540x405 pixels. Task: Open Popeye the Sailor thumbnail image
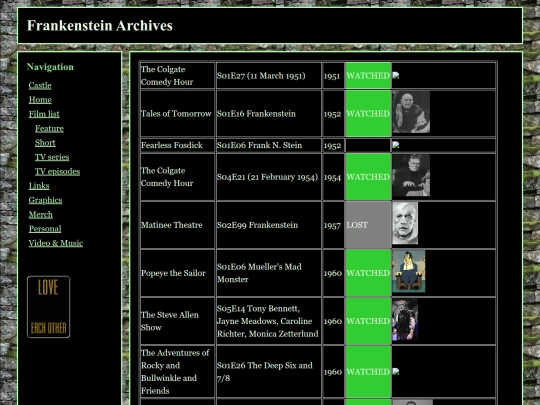(x=409, y=271)
